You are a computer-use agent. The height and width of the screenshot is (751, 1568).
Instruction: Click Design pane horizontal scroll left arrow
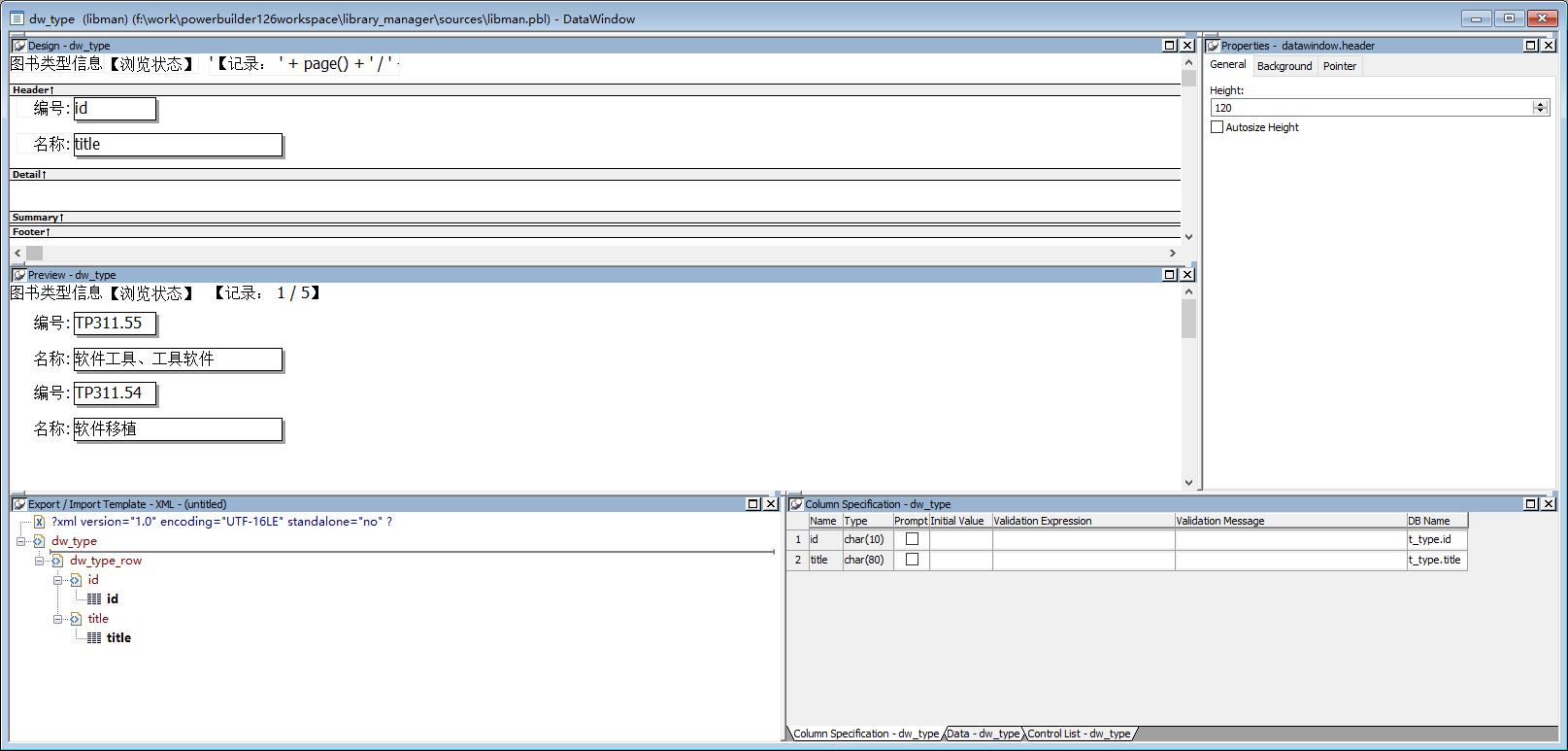click(x=17, y=253)
